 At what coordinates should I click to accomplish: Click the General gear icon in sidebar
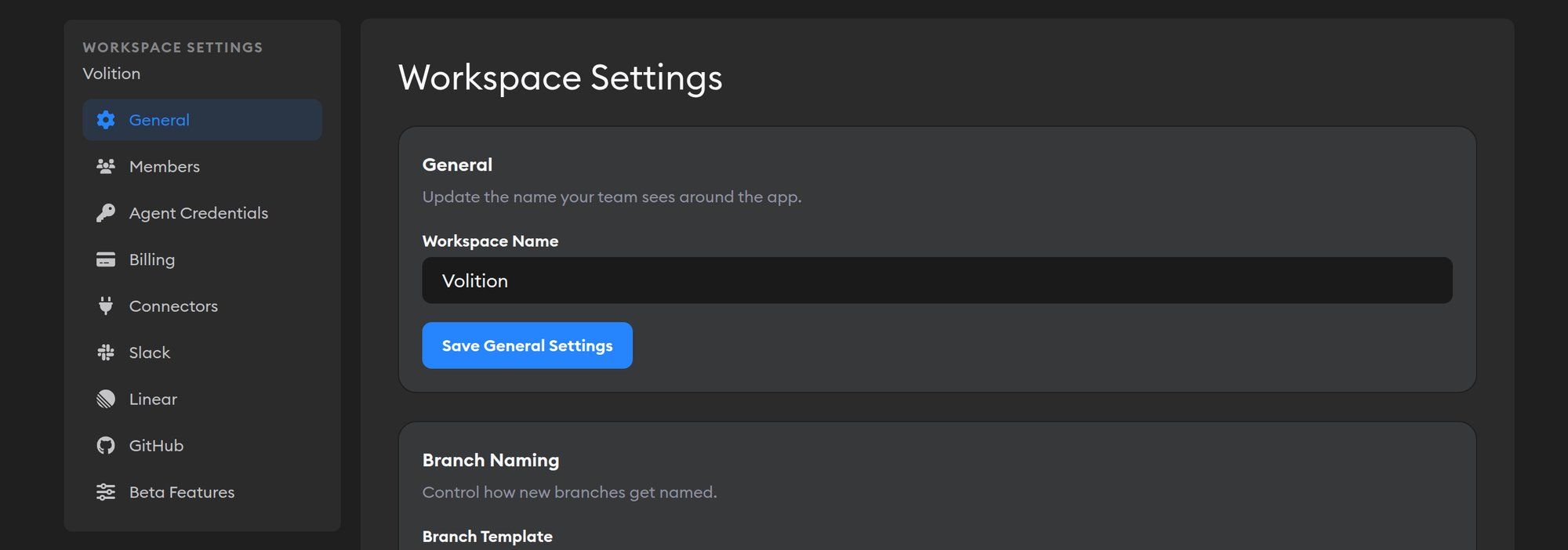pyautogui.click(x=106, y=120)
